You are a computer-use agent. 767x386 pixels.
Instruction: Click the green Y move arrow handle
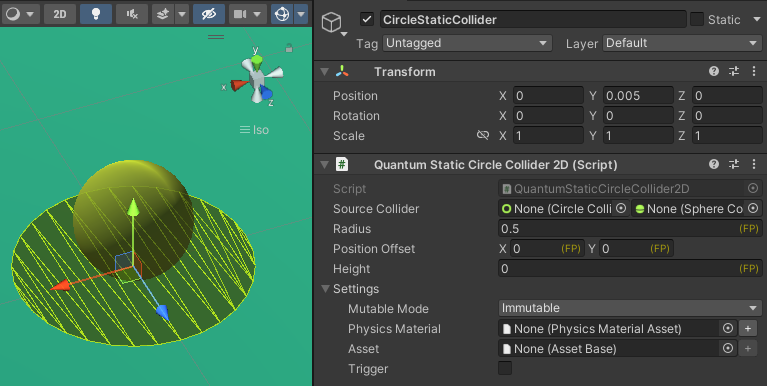point(133,207)
